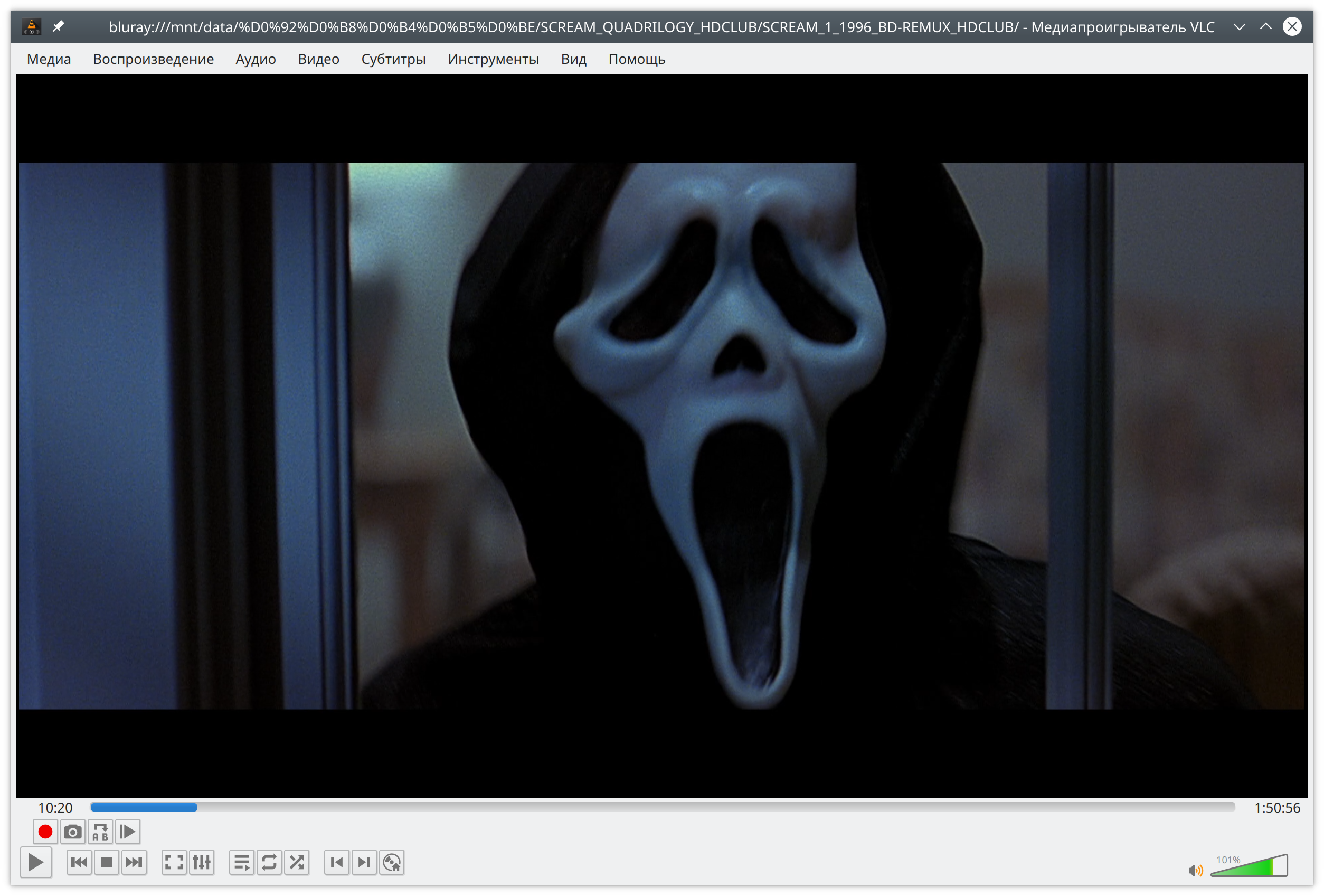Open the Помощь menu
The height and width of the screenshot is (896, 1324).
point(637,59)
